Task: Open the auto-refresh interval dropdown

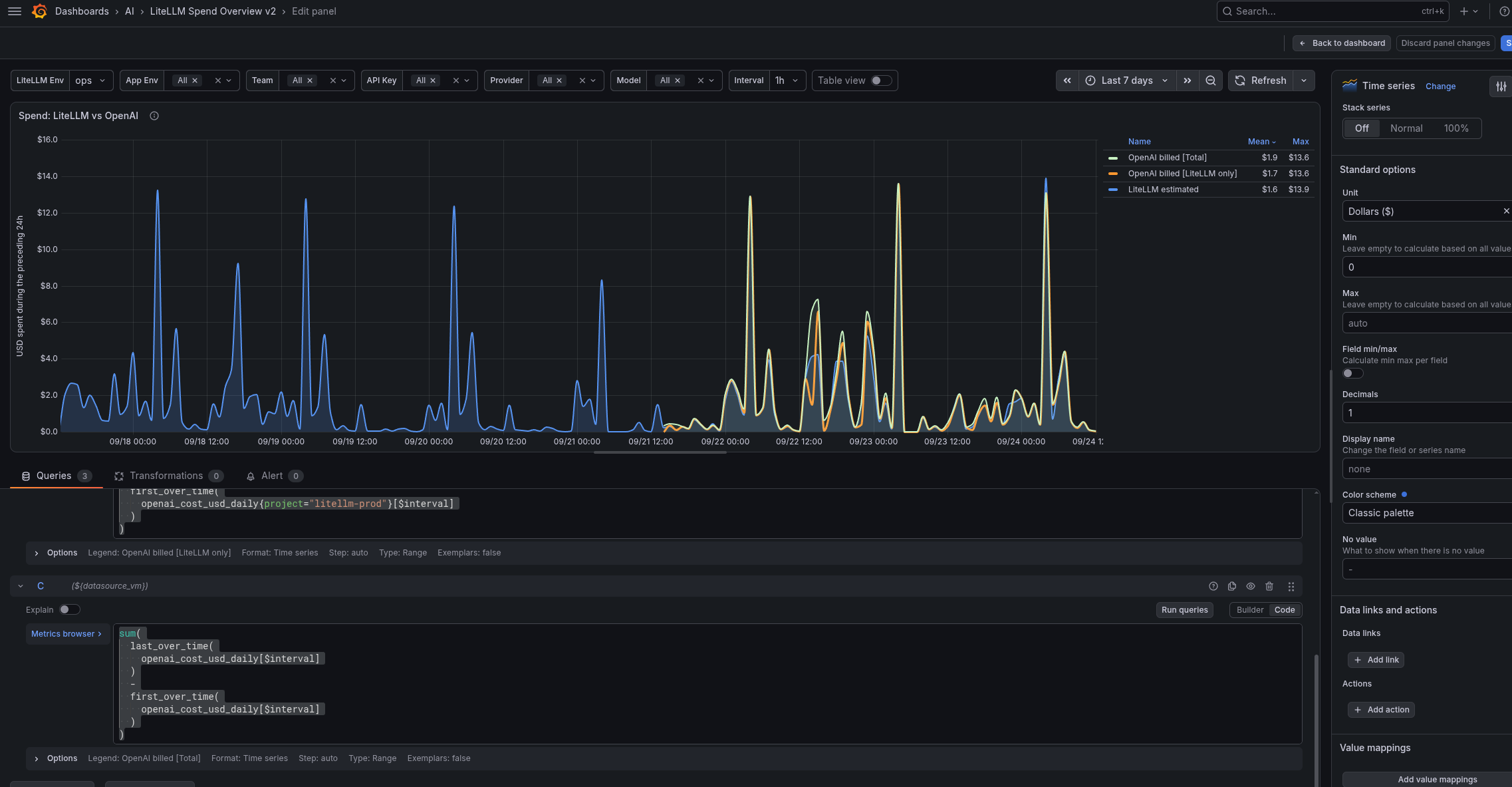Action: (1304, 80)
